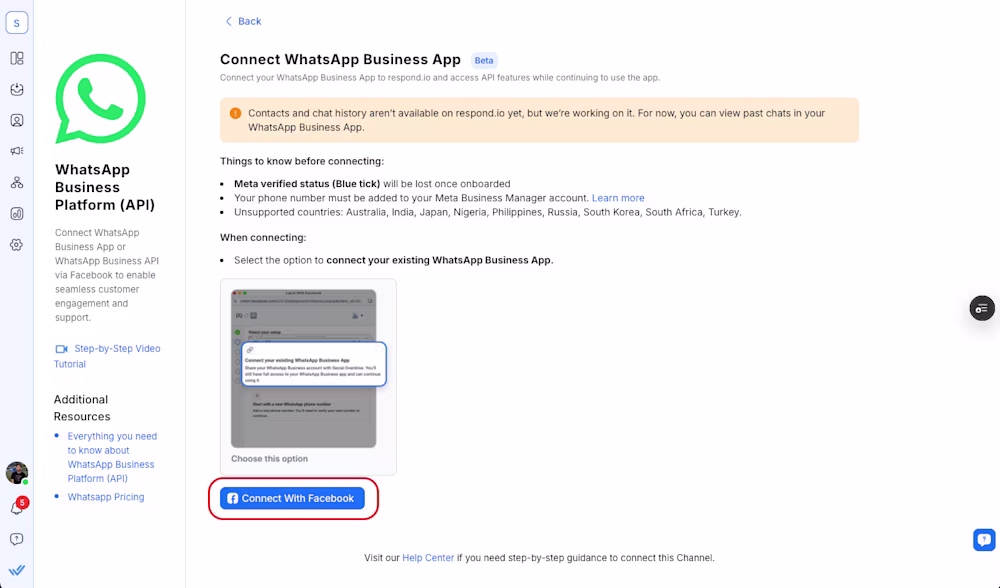Screen dimensions: 1000x588
Task: Open the Reports chart icon
Action: click(x=17, y=214)
